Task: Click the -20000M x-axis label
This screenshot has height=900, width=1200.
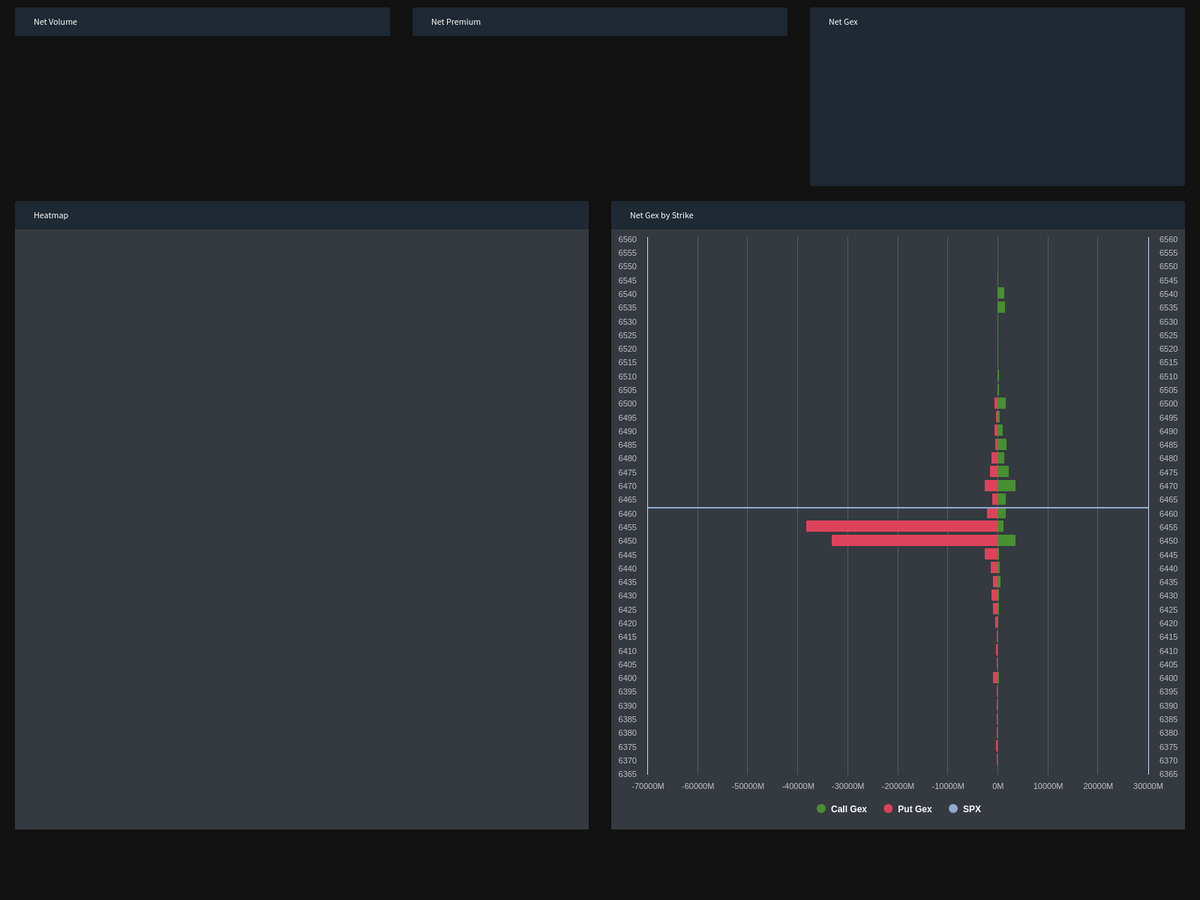Action: pos(898,786)
